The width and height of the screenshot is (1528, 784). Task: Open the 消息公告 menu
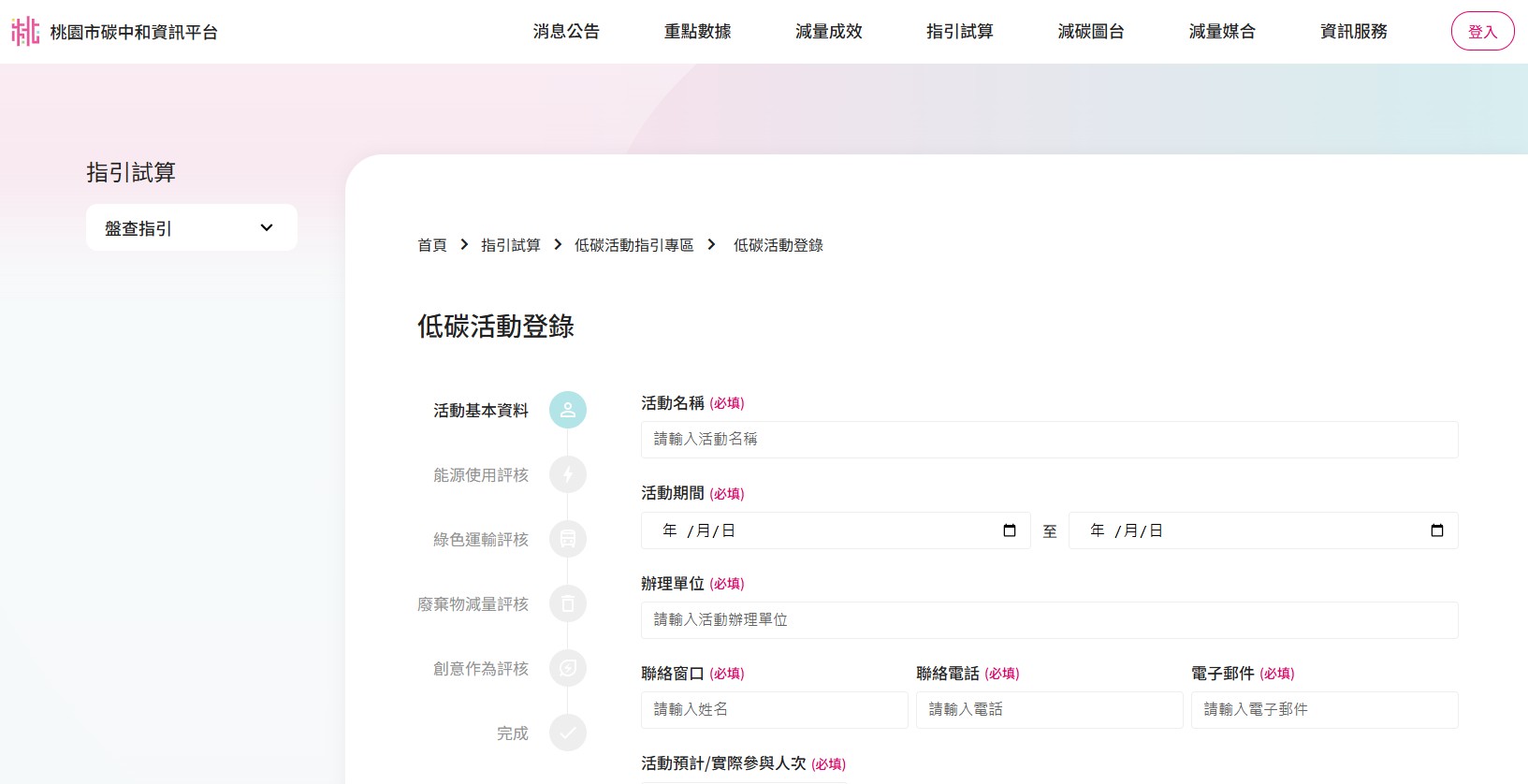pyautogui.click(x=566, y=32)
